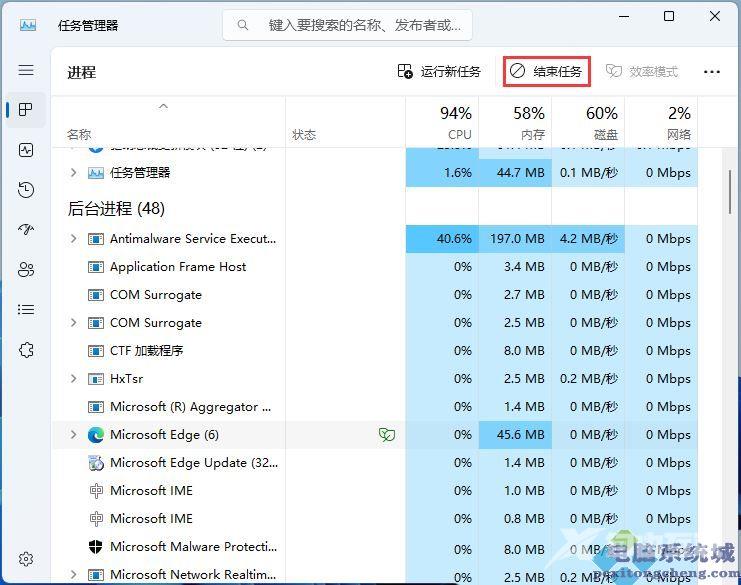Click the vertical scrollbar thumb
741x585 pixels.
[730, 191]
